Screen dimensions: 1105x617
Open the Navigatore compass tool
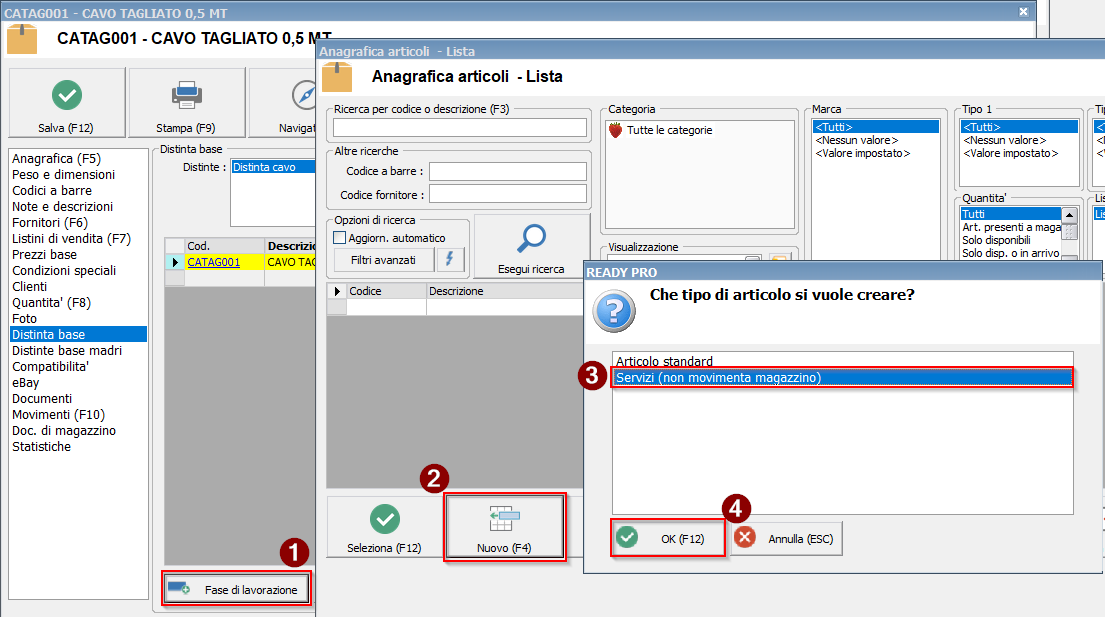tap(304, 95)
